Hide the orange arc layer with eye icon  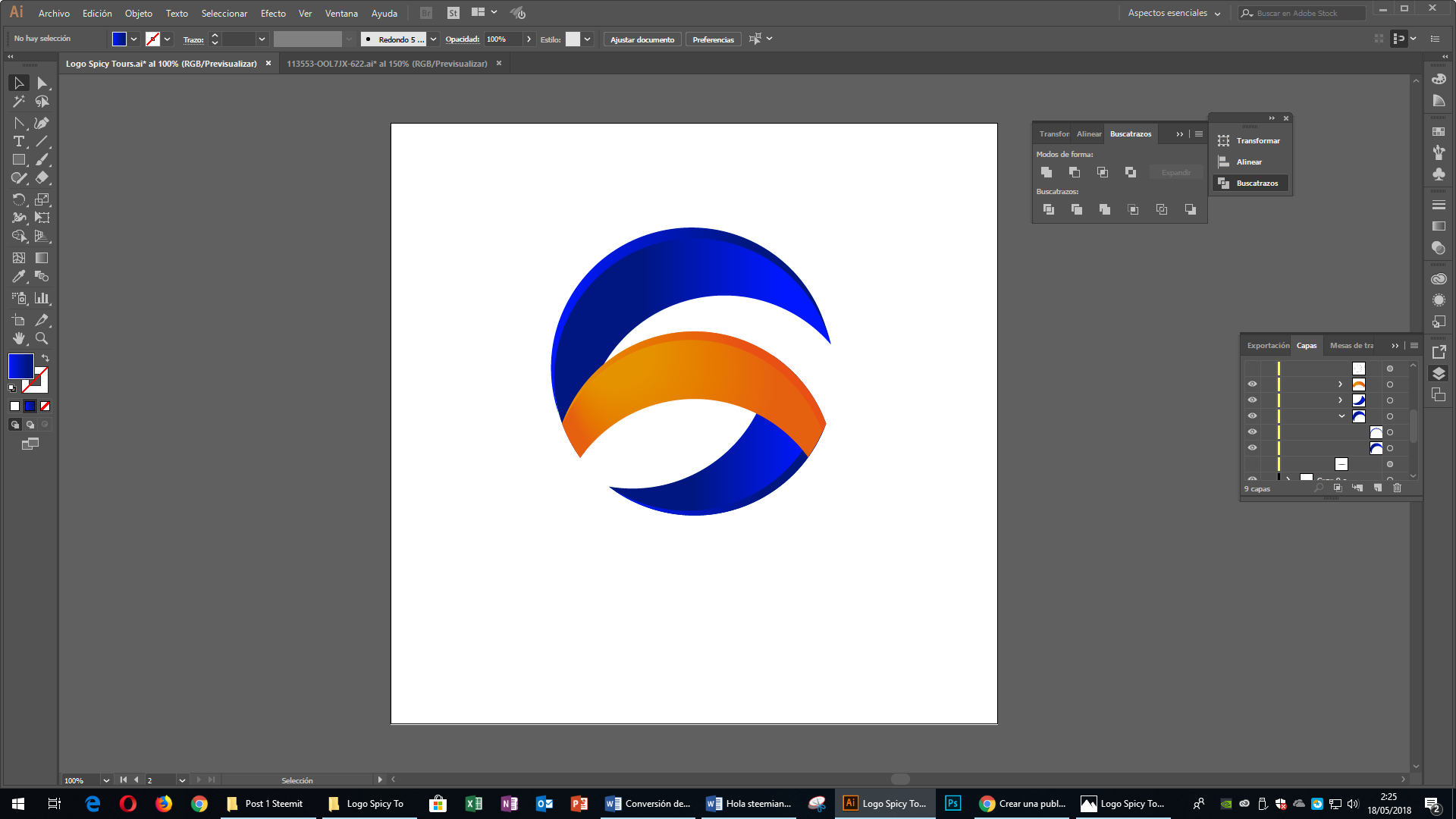click(x=1252, y=384)
